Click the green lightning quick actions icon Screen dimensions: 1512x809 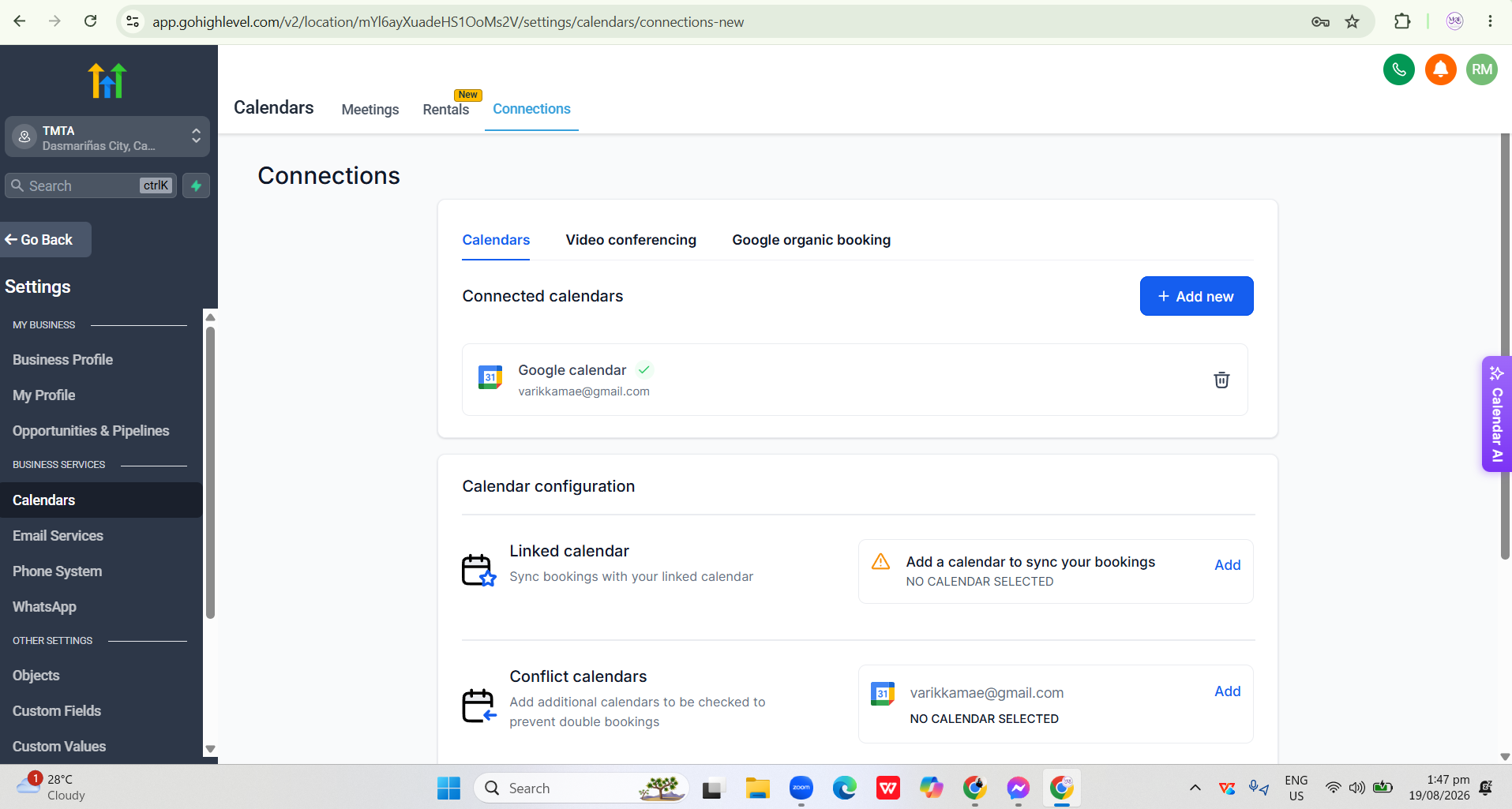pyautogui.click(x=196, y=185)
